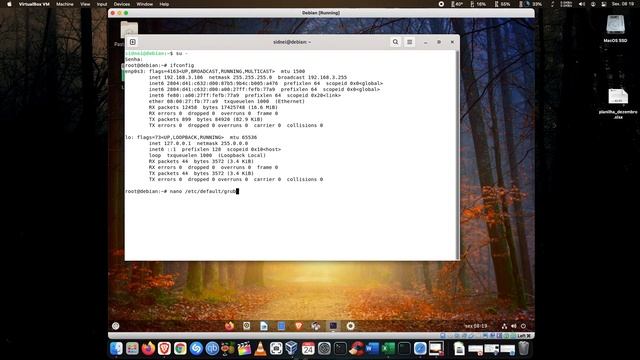Viewport: 640px width, 360px height.
Task: Open the Files manager in the Debian dock
Action: point(281,326)
